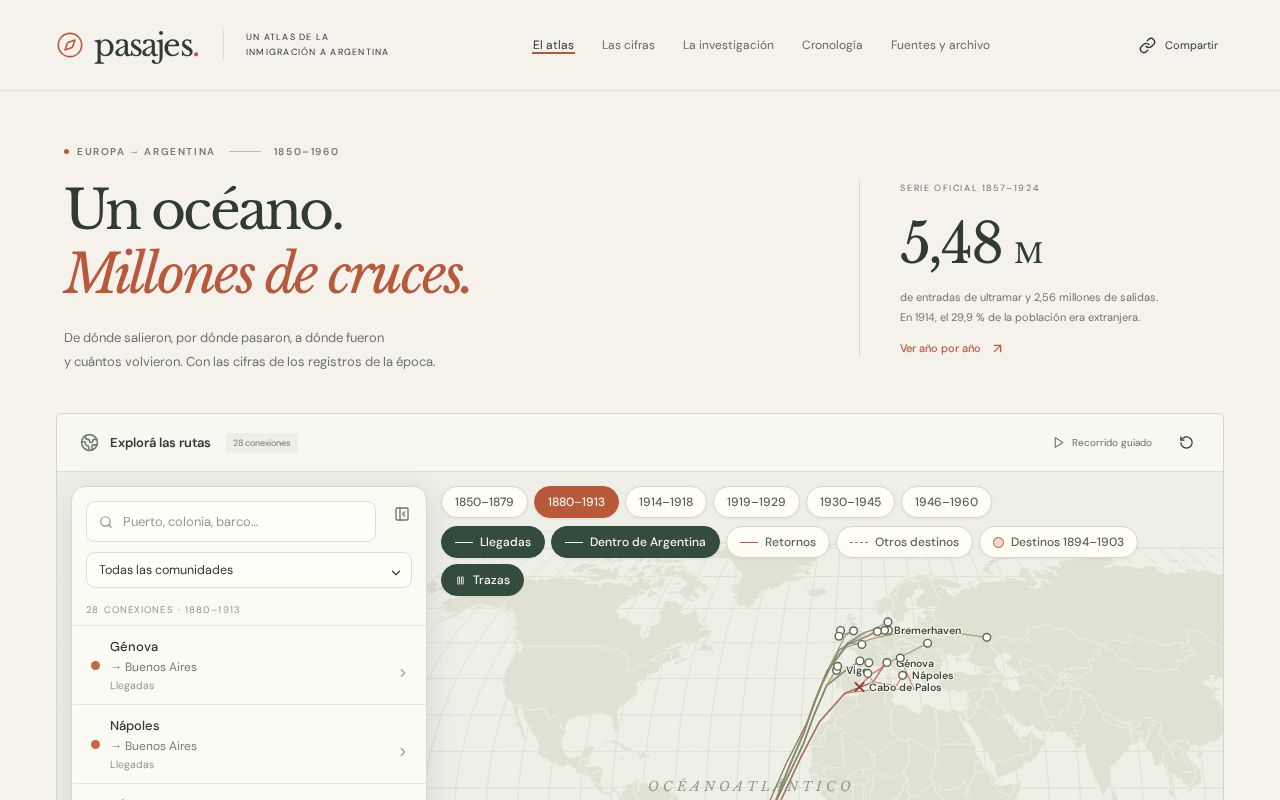The width and height of the screenshot is (1280, 800).
Task: Select the active 1880–1913 period tab
Action: point(576,502)
